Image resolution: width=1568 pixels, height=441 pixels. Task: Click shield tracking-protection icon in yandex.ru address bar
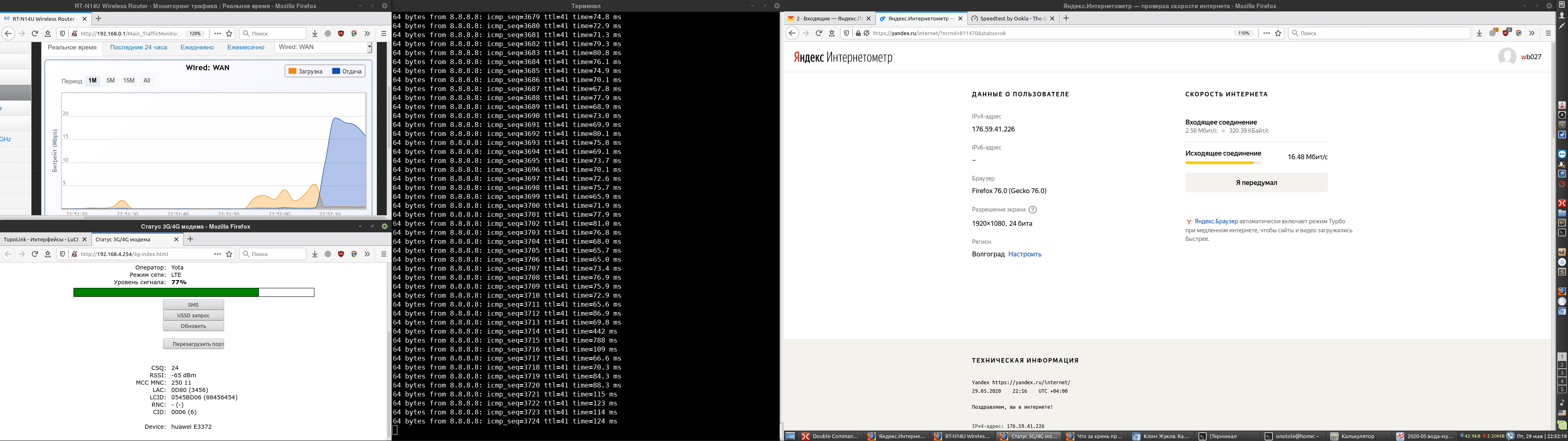coord(846,33)
